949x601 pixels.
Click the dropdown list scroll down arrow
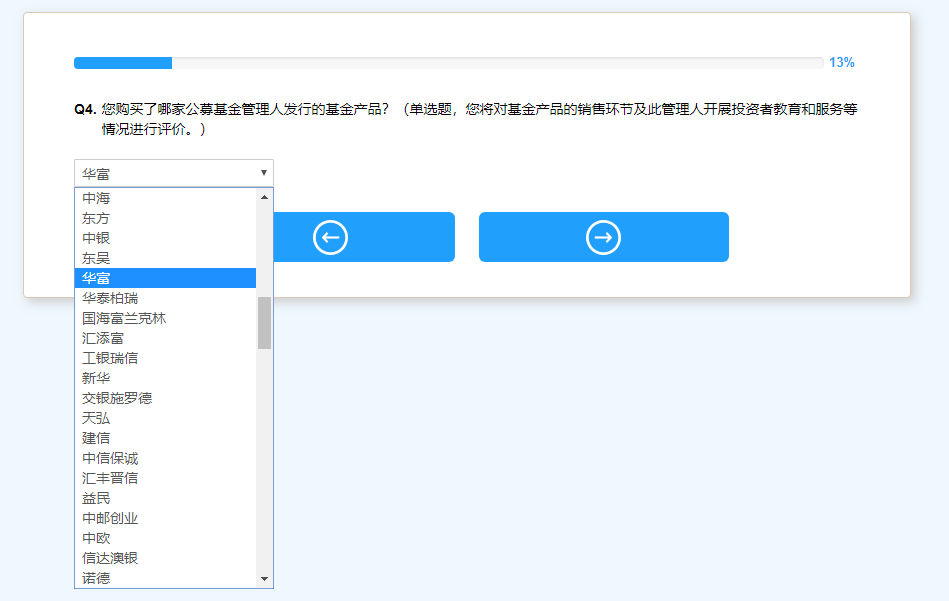264,579
